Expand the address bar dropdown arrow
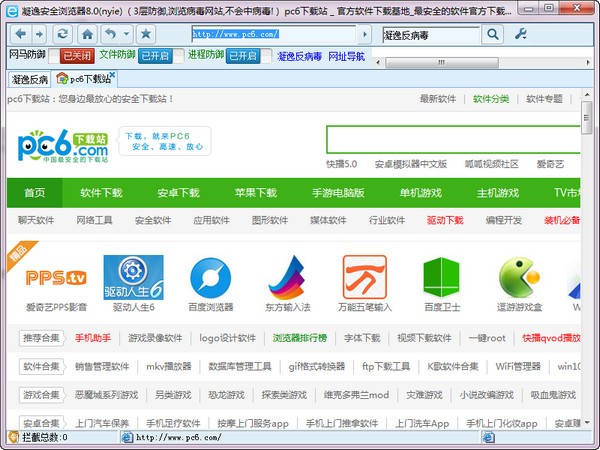This screenshot has width=600, height=450. [x=364, y=34]
